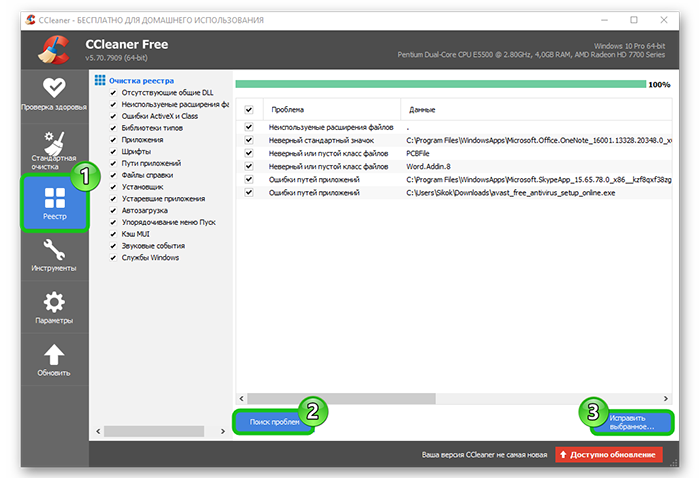
Task: Select the OneNote path data cell
Action: [538, 140]
